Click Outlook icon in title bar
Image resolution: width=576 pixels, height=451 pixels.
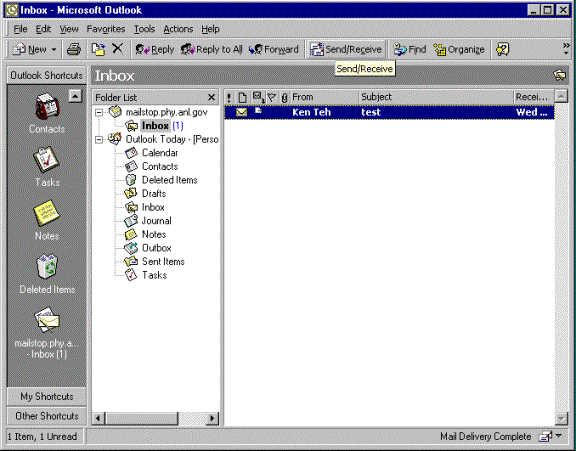coord(11,10)
